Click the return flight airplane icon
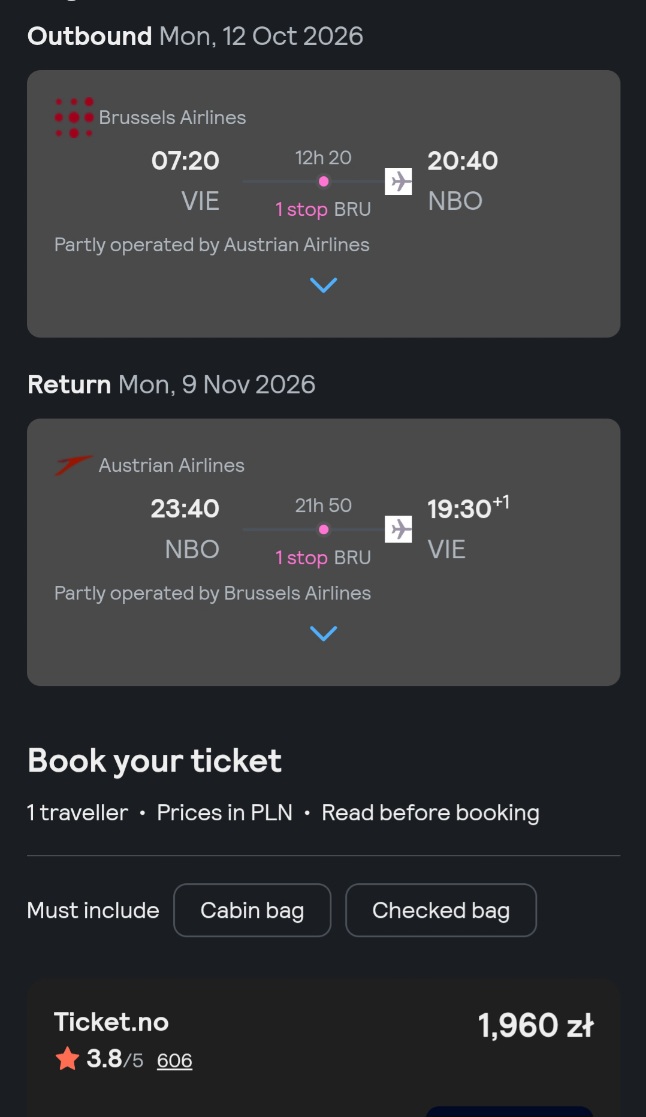The width and height of the screenshot is (646, 1117). (x=399, y=529)
